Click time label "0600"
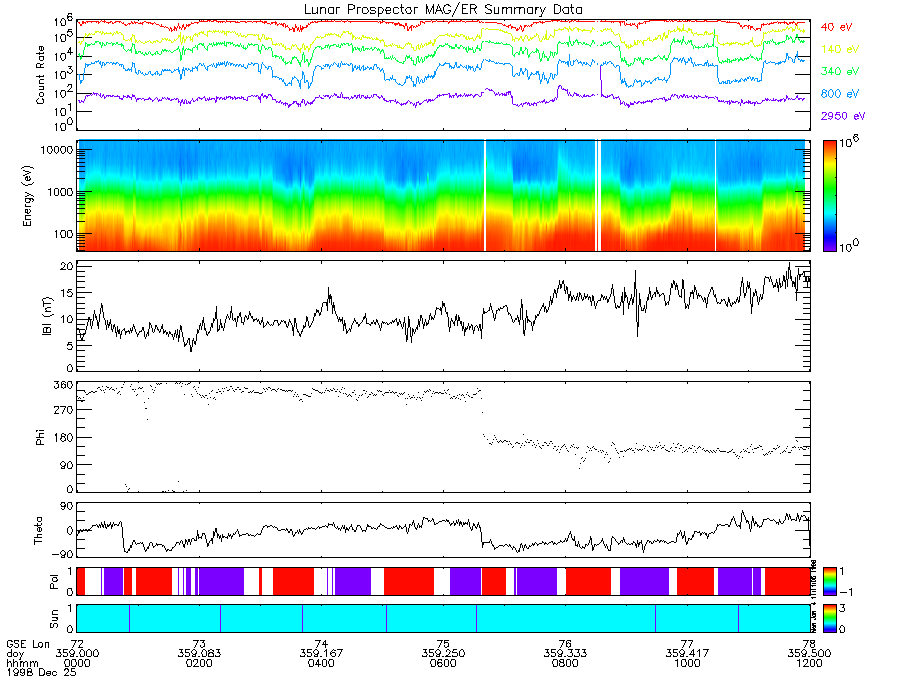Viewport: 900px width, 700px height. [443, 663]
